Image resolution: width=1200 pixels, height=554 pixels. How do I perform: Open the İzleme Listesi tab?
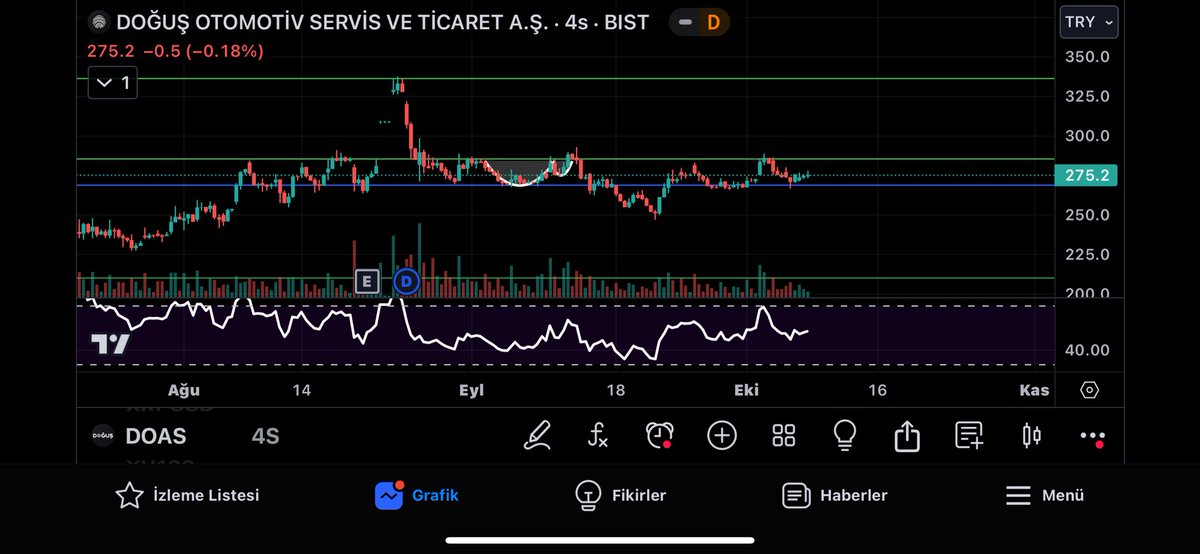pos(187,495)
